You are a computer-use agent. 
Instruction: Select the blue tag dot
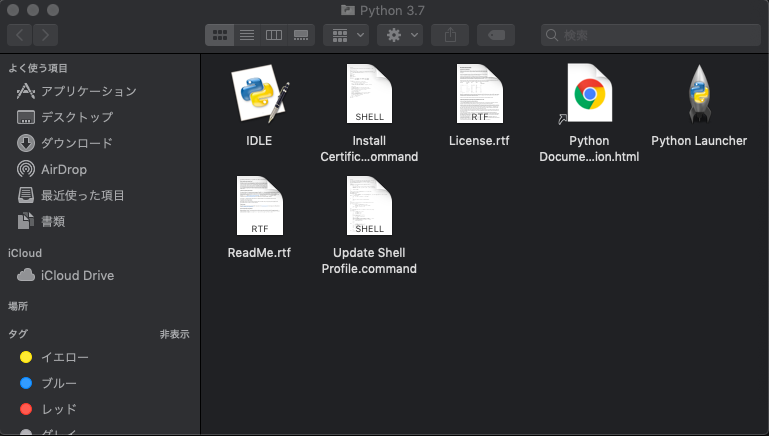click(x=26, y=383)
